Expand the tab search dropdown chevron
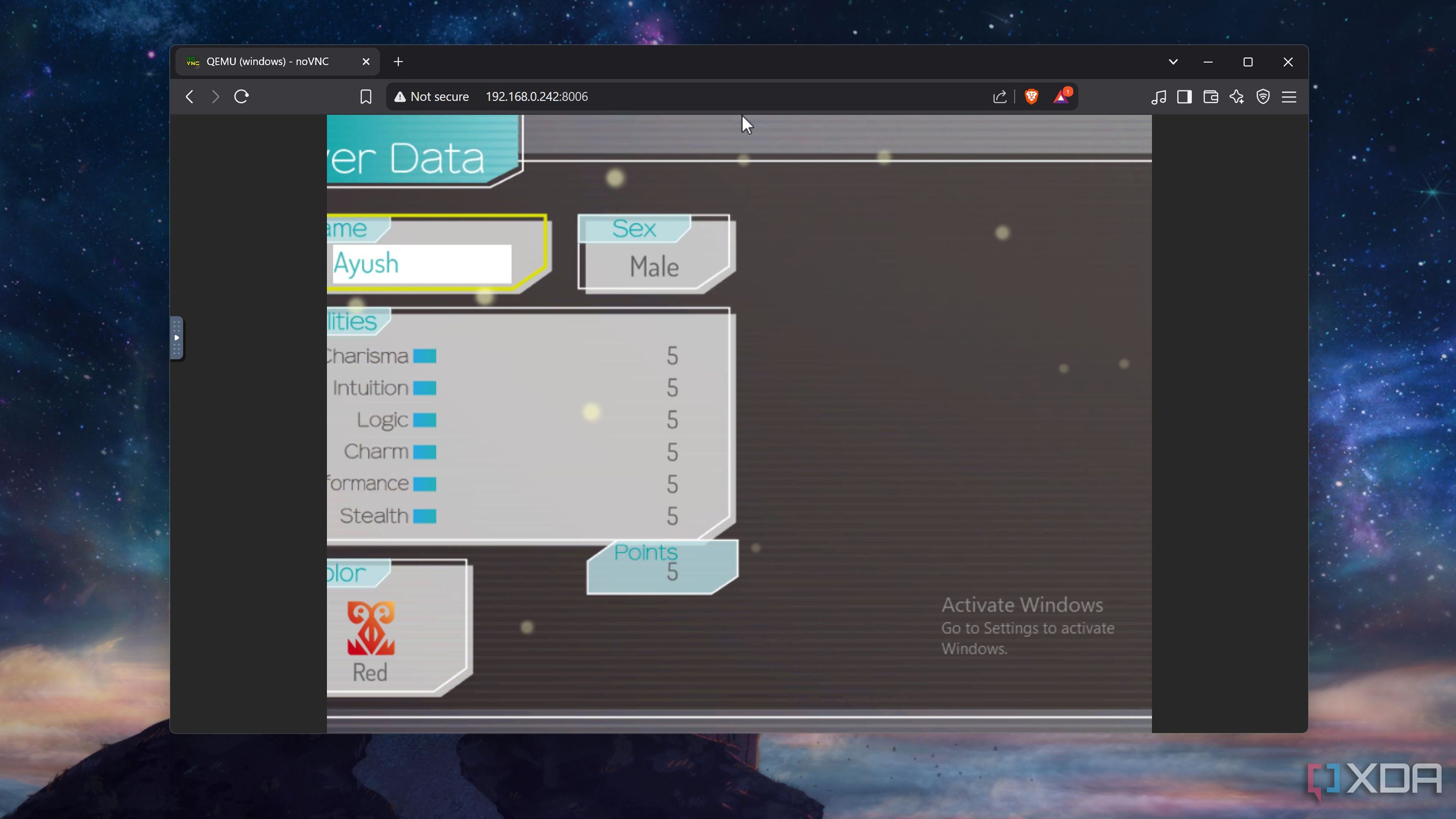 (1173, 61)
